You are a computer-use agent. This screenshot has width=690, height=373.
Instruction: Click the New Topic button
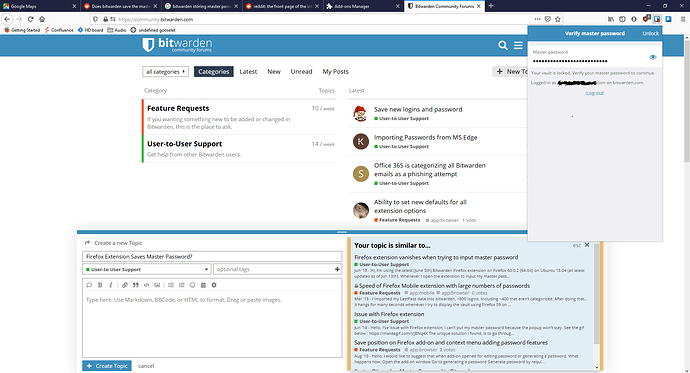click(510, 71)
